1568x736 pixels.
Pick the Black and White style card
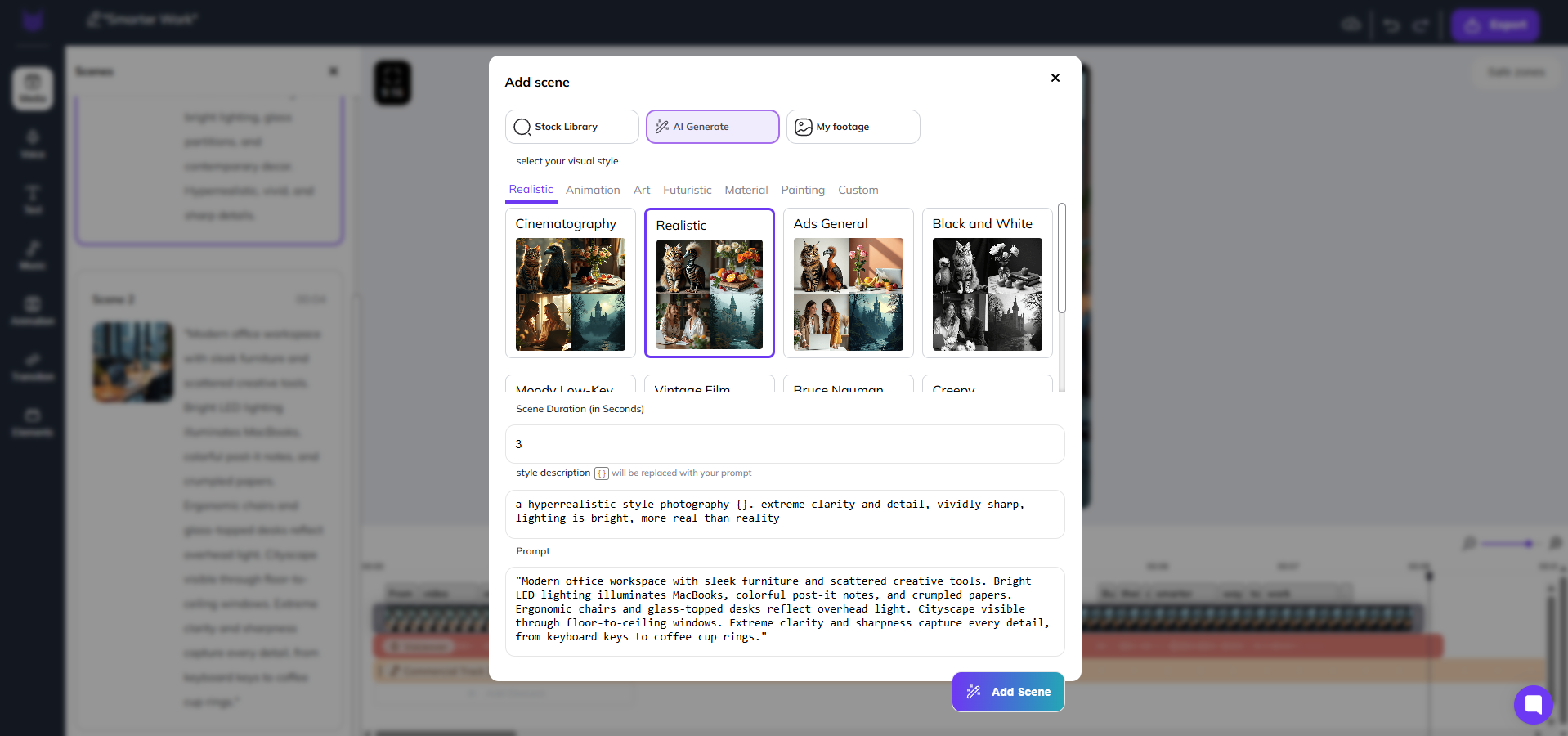988,283
